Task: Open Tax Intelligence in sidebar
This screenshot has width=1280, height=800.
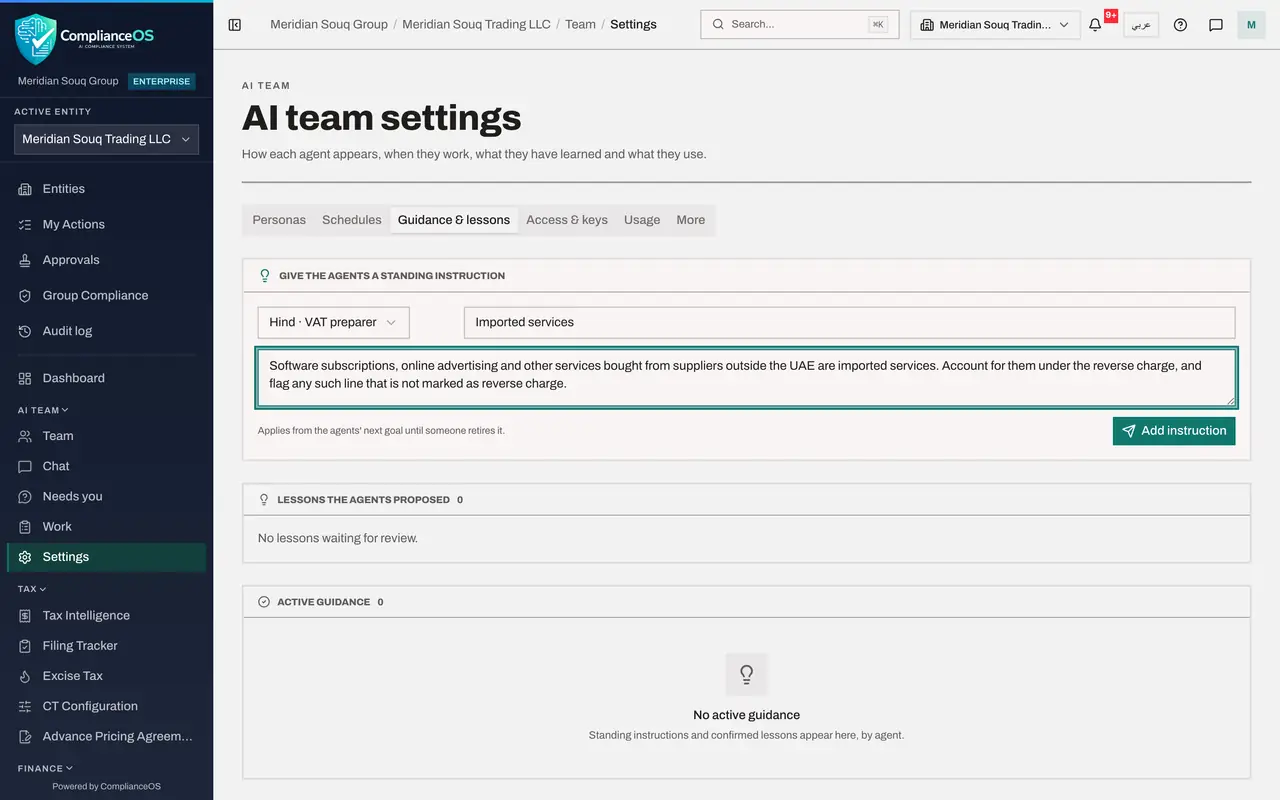Action: [x=106, y=616]
